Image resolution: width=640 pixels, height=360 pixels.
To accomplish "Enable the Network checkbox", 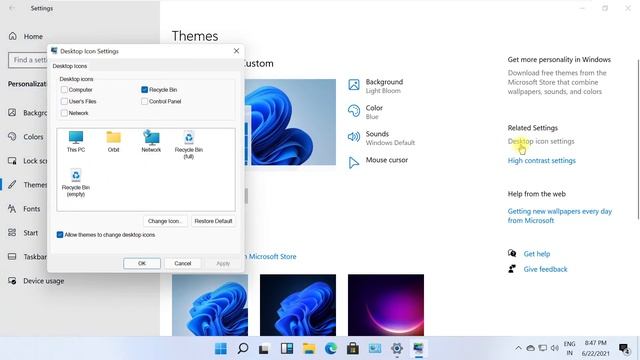I will (64, 113).
